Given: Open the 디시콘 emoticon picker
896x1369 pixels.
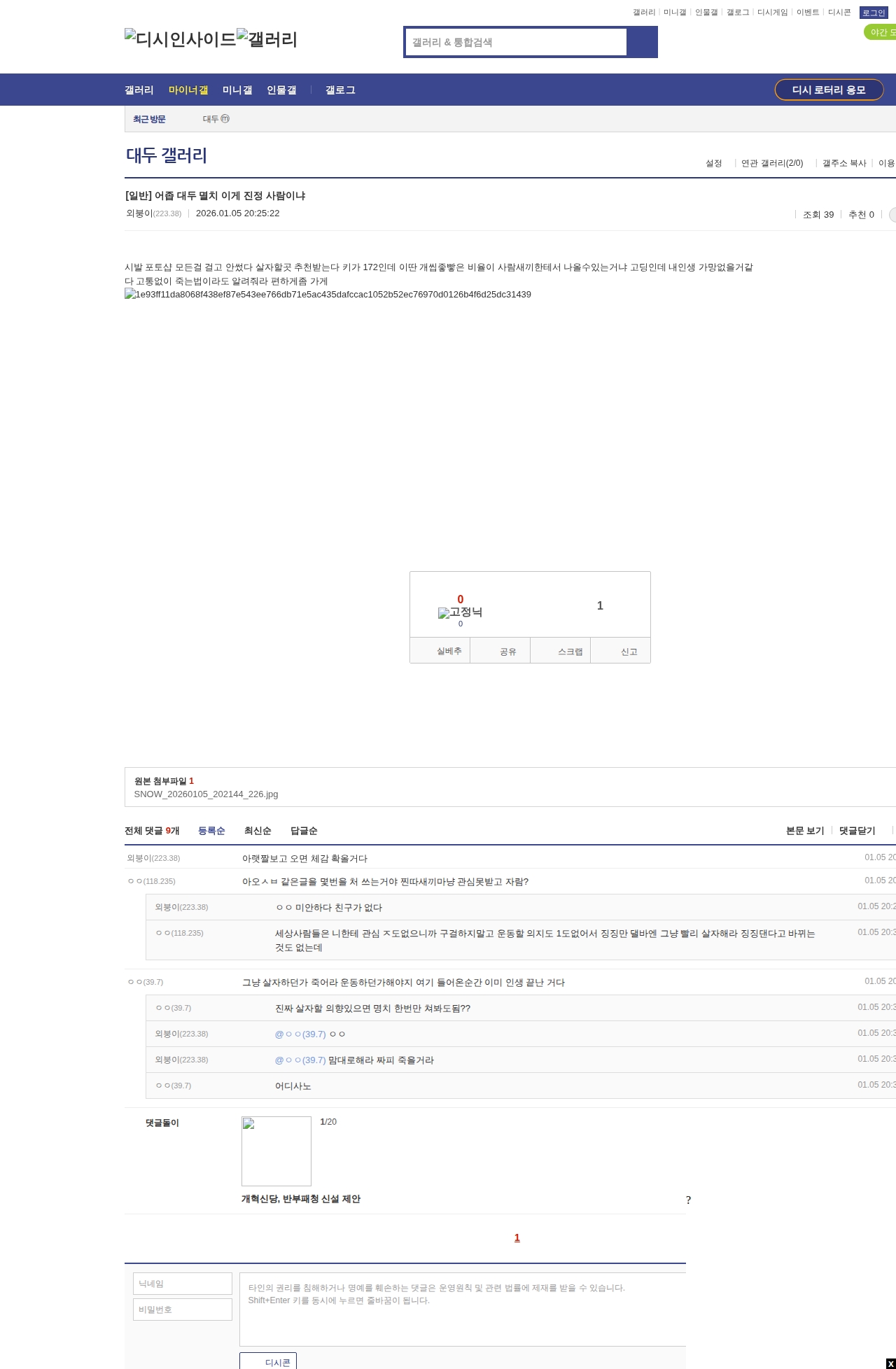Looking at the screenshot, I should click(268, 1362).
